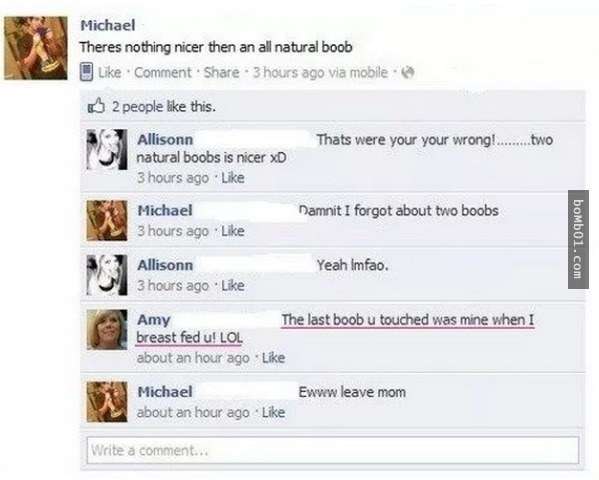Click Comment link under main post
The height and width of the screenshot is (480, 599).
163,72
